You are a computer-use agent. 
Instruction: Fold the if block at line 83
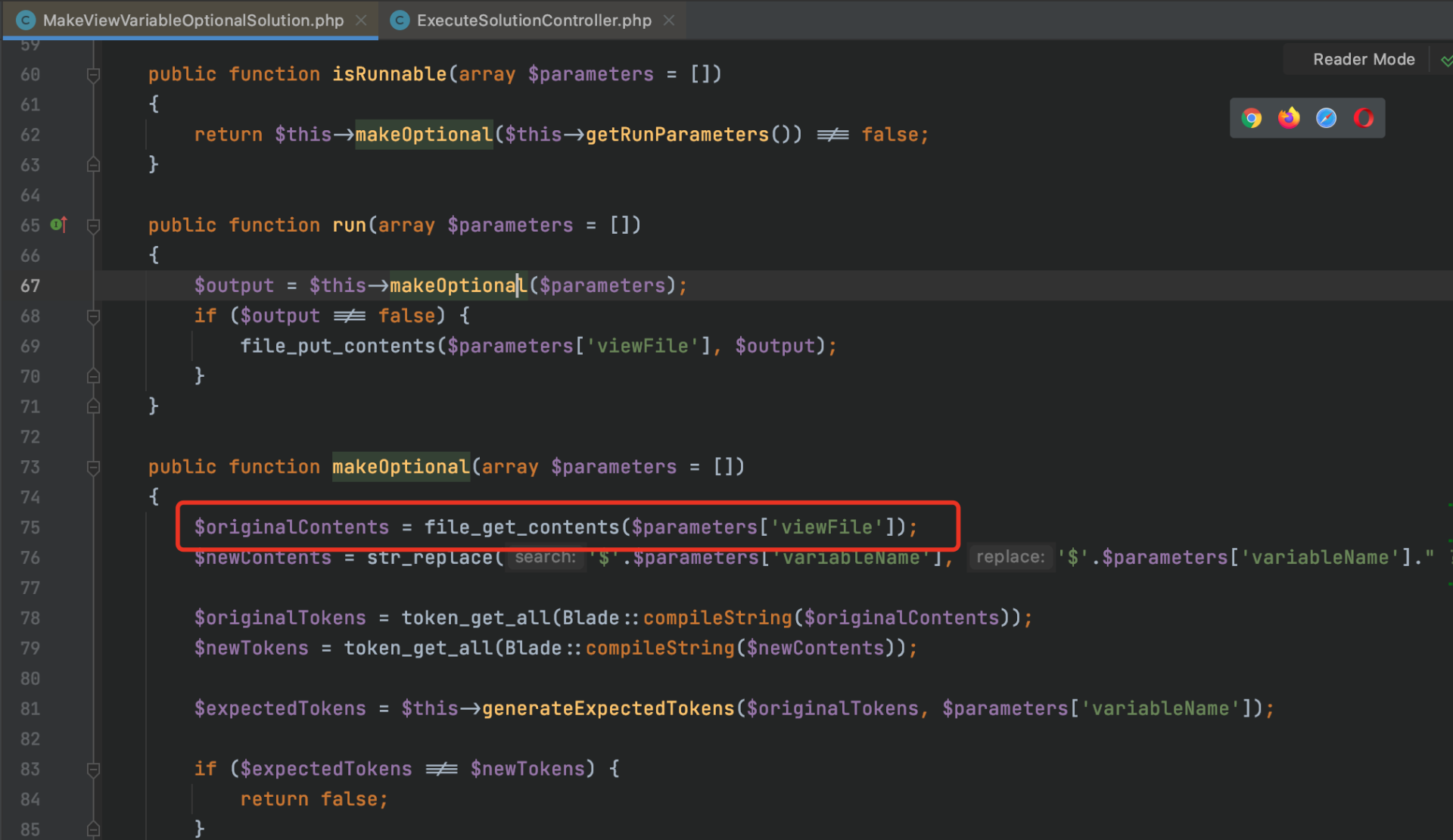click(93, 770)
